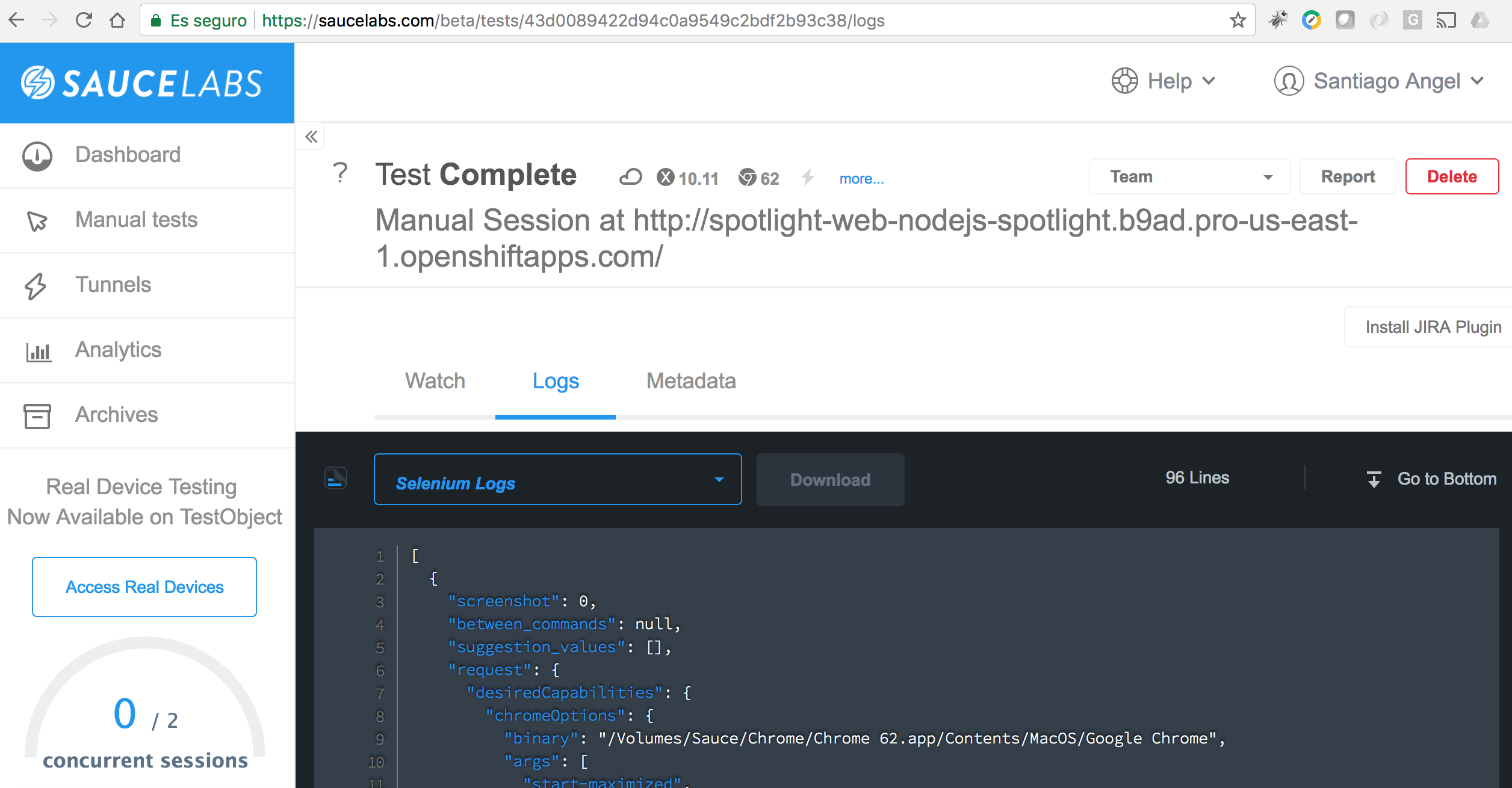Click the "desiredCapabilities" log line
The width and height of the screenshot is (1512, 788).
coord(578,693)
